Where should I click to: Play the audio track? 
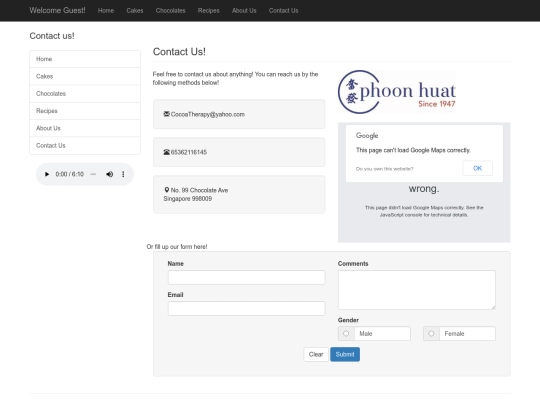47,174
